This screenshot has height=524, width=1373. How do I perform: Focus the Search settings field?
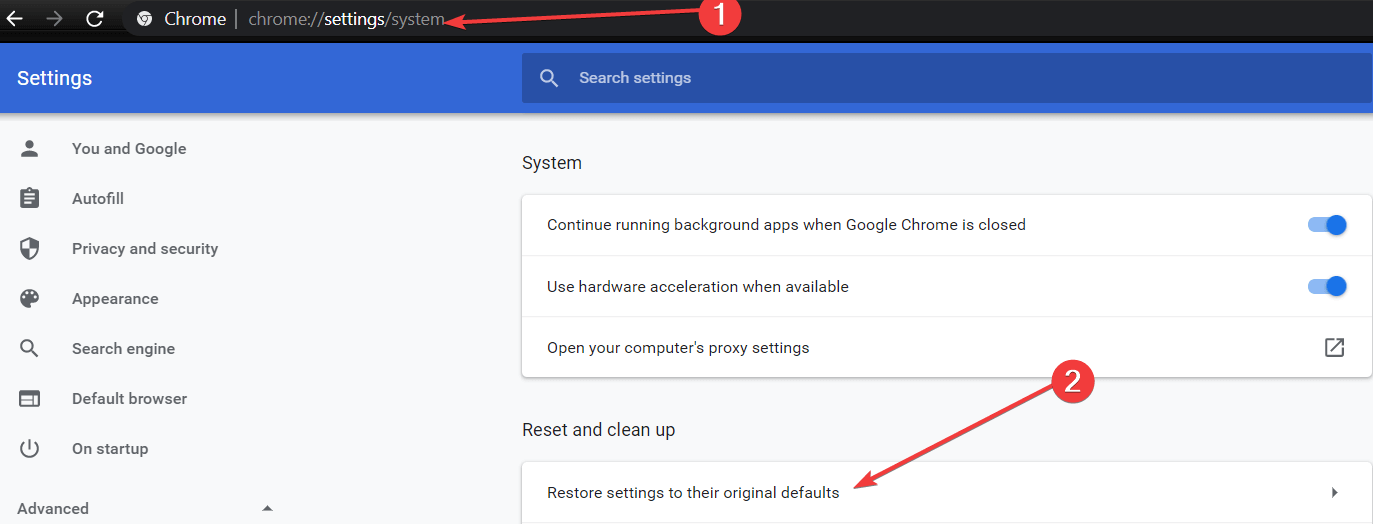tap(946, 78)
